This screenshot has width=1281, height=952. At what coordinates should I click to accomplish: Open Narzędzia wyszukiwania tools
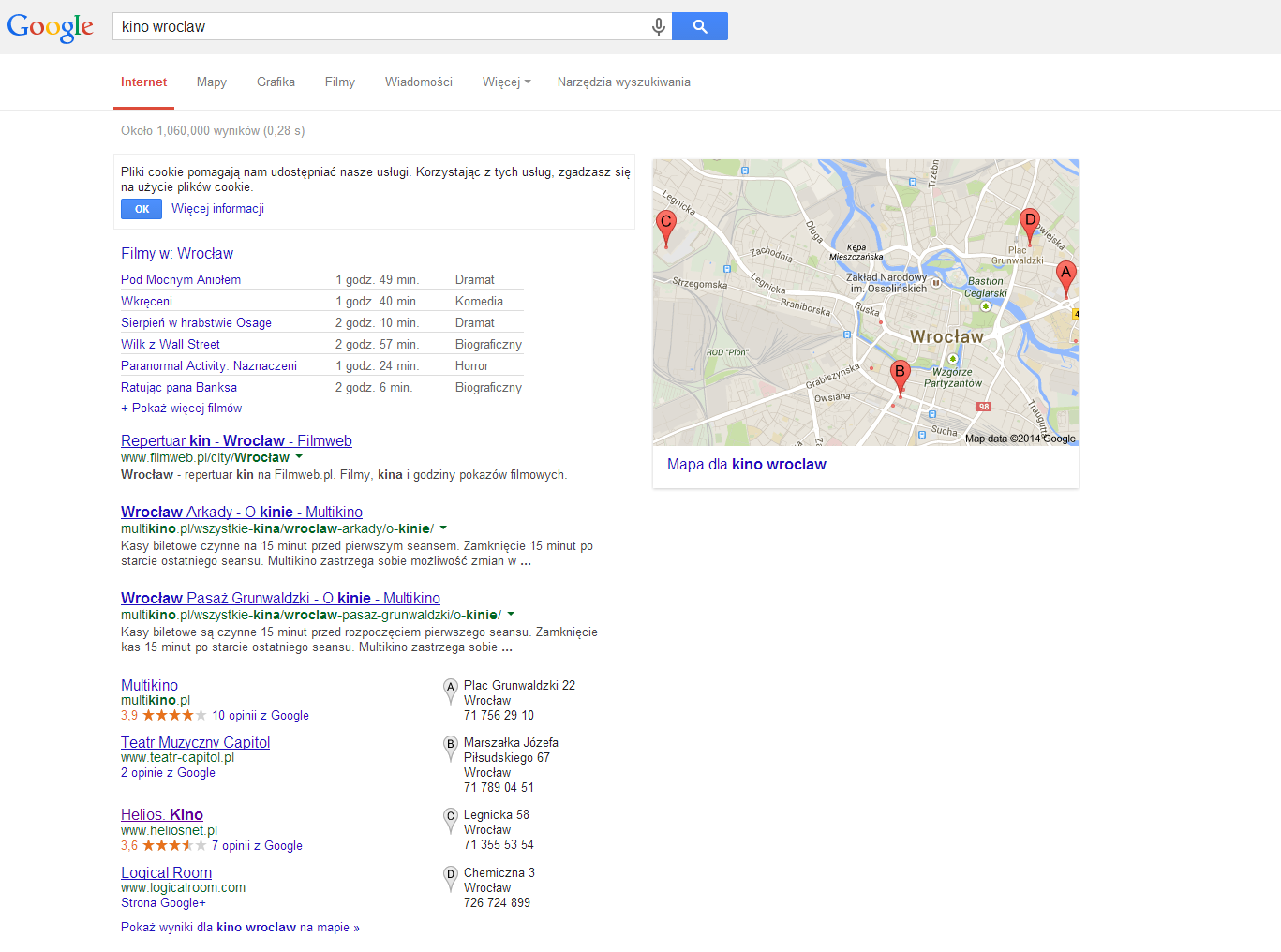coord(624,82)
